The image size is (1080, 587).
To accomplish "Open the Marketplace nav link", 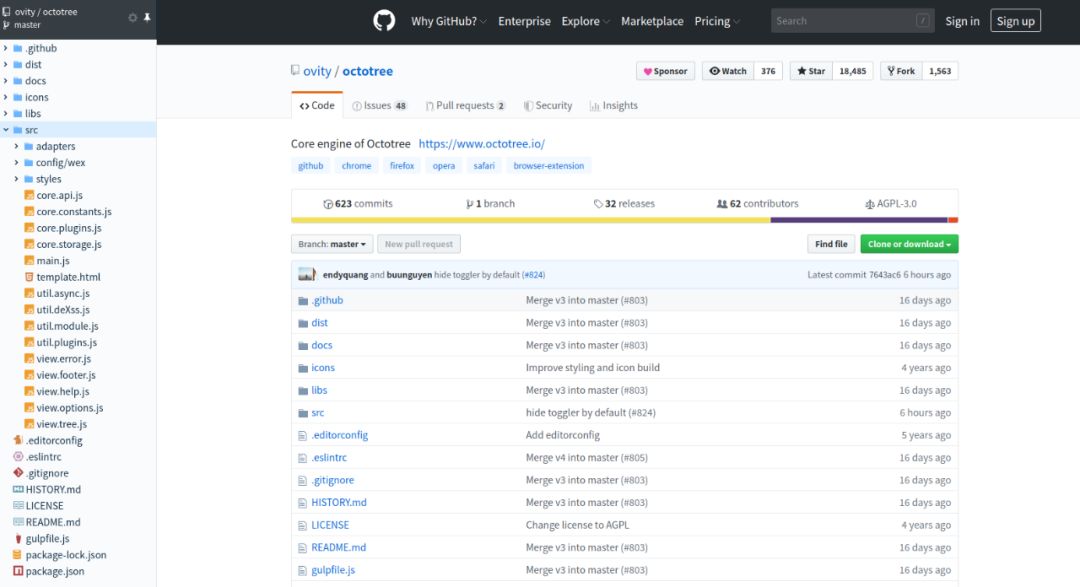I will point(652,21).
